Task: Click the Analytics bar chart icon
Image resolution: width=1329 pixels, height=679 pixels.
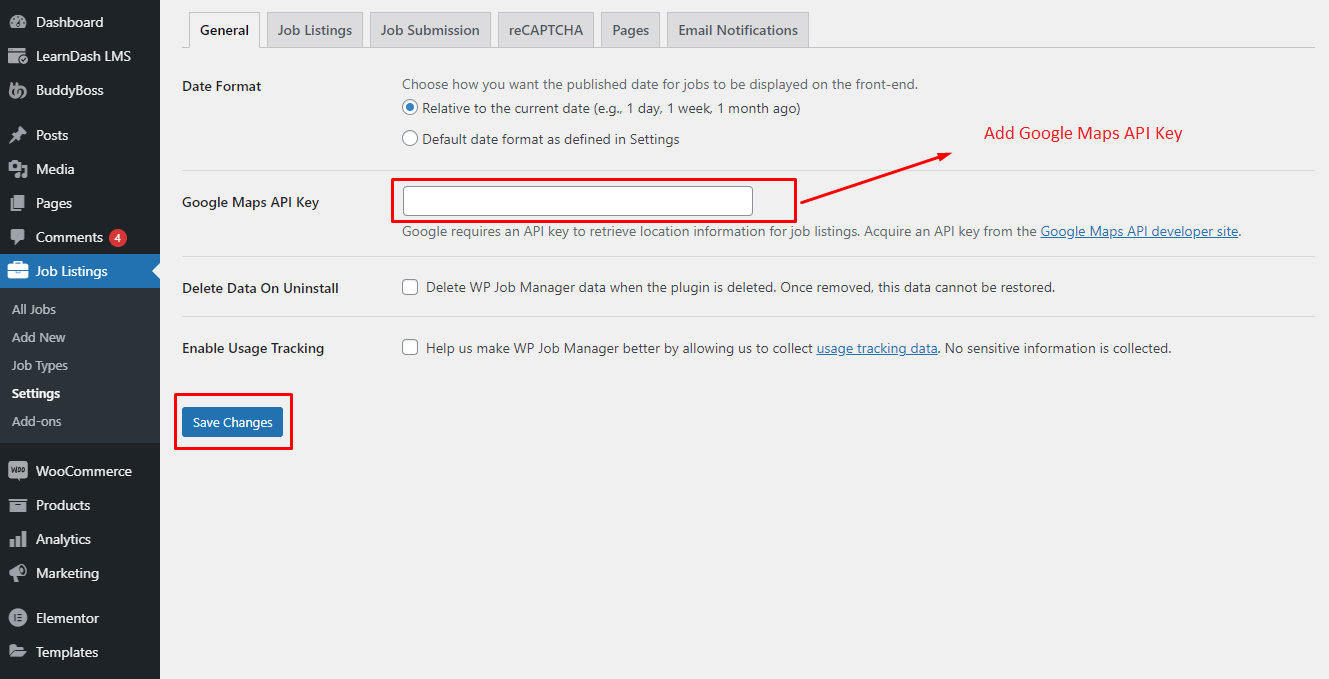Action: (18, 539)
